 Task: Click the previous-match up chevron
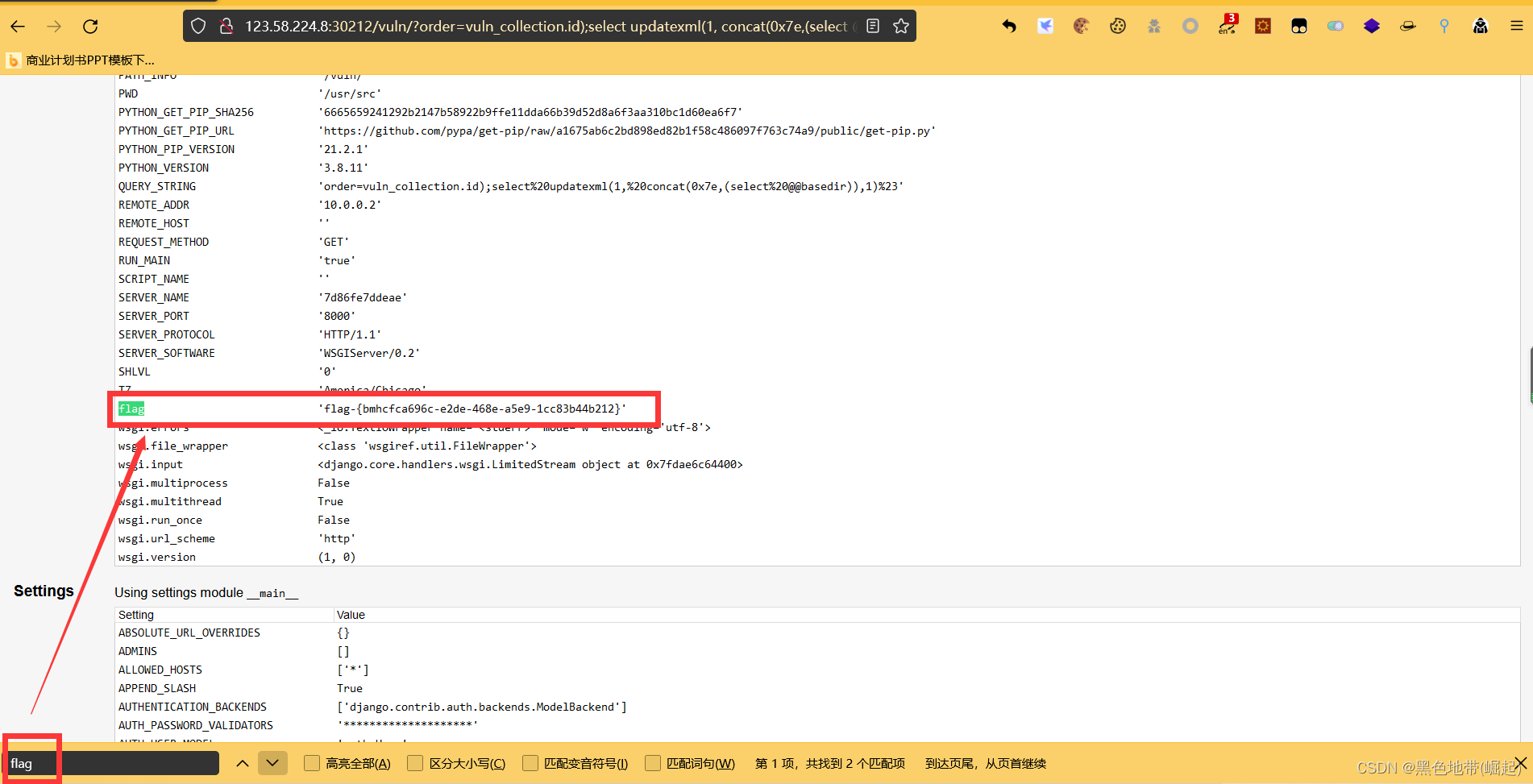click(242, 762)
